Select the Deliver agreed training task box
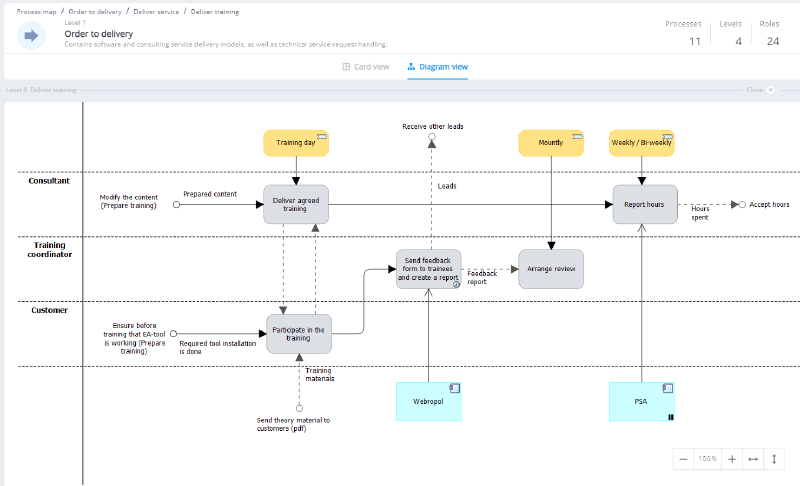This screenshot has width=800, height=486. tap(296, 204)
